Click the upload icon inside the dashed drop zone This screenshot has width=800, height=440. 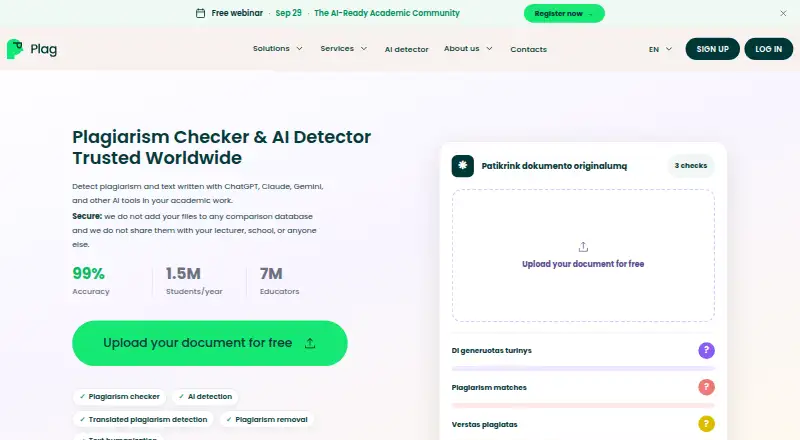583,247
